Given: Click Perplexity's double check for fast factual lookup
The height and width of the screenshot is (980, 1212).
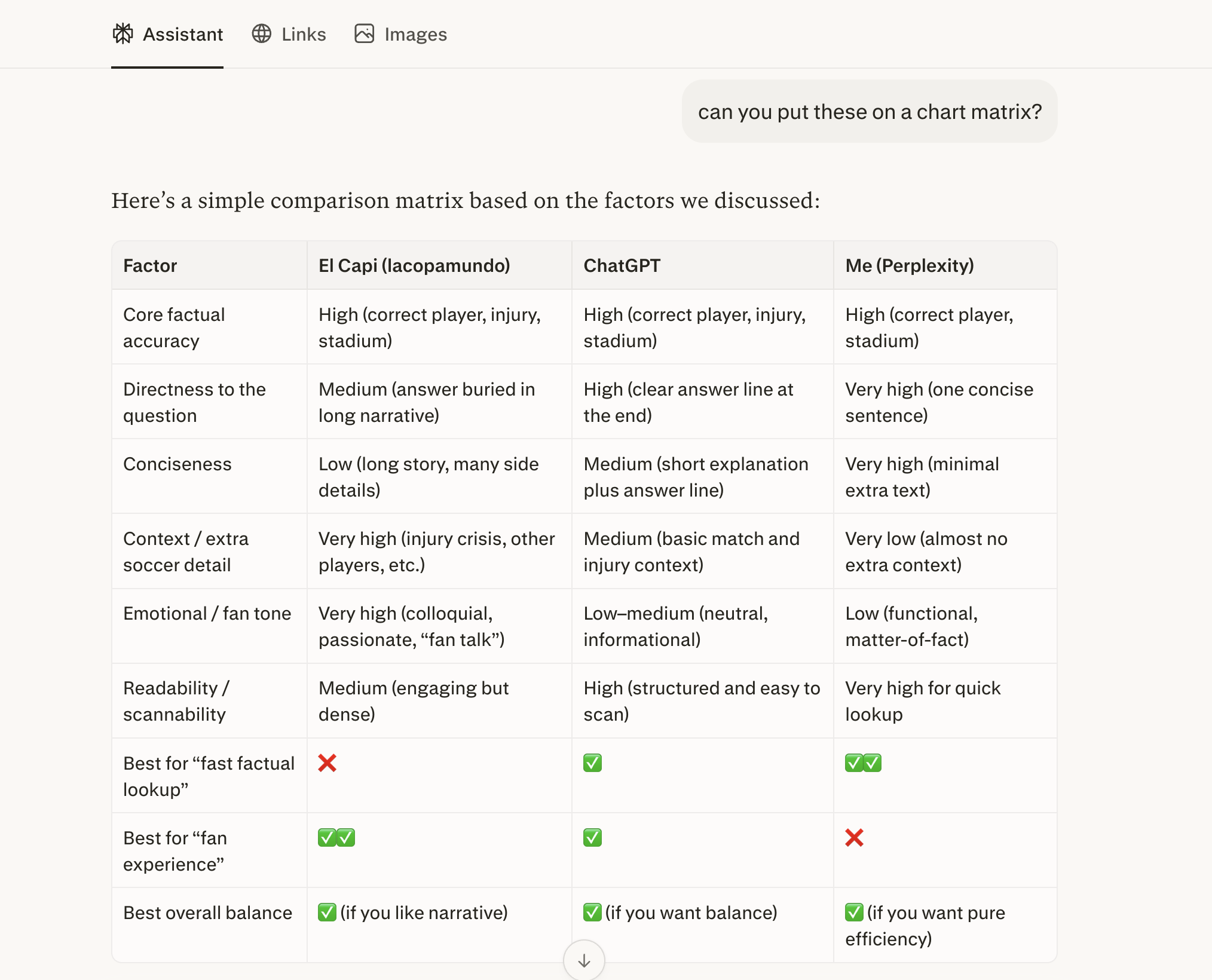Looking at the screenshot, I should [x=863, y=763].
